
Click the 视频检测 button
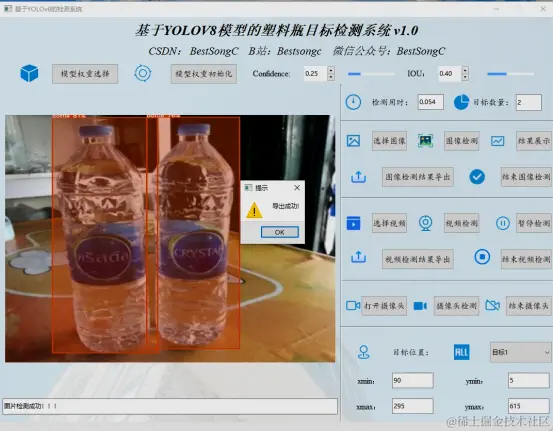462,223
